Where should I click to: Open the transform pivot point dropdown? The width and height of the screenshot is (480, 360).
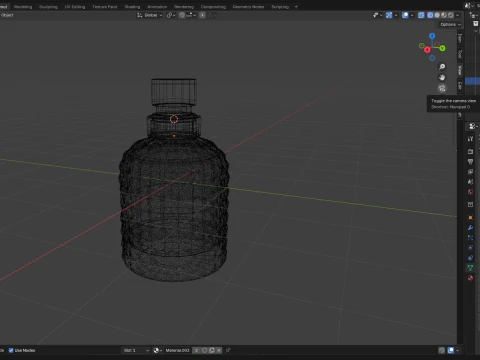tap(171, 15)
